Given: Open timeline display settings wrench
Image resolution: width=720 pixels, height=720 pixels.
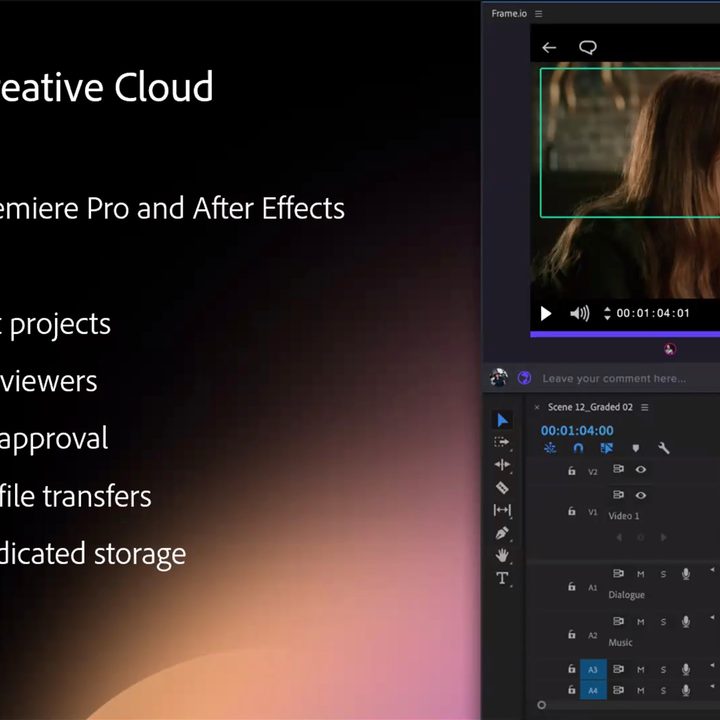Looking at the screenshot, I should [664, 448].
